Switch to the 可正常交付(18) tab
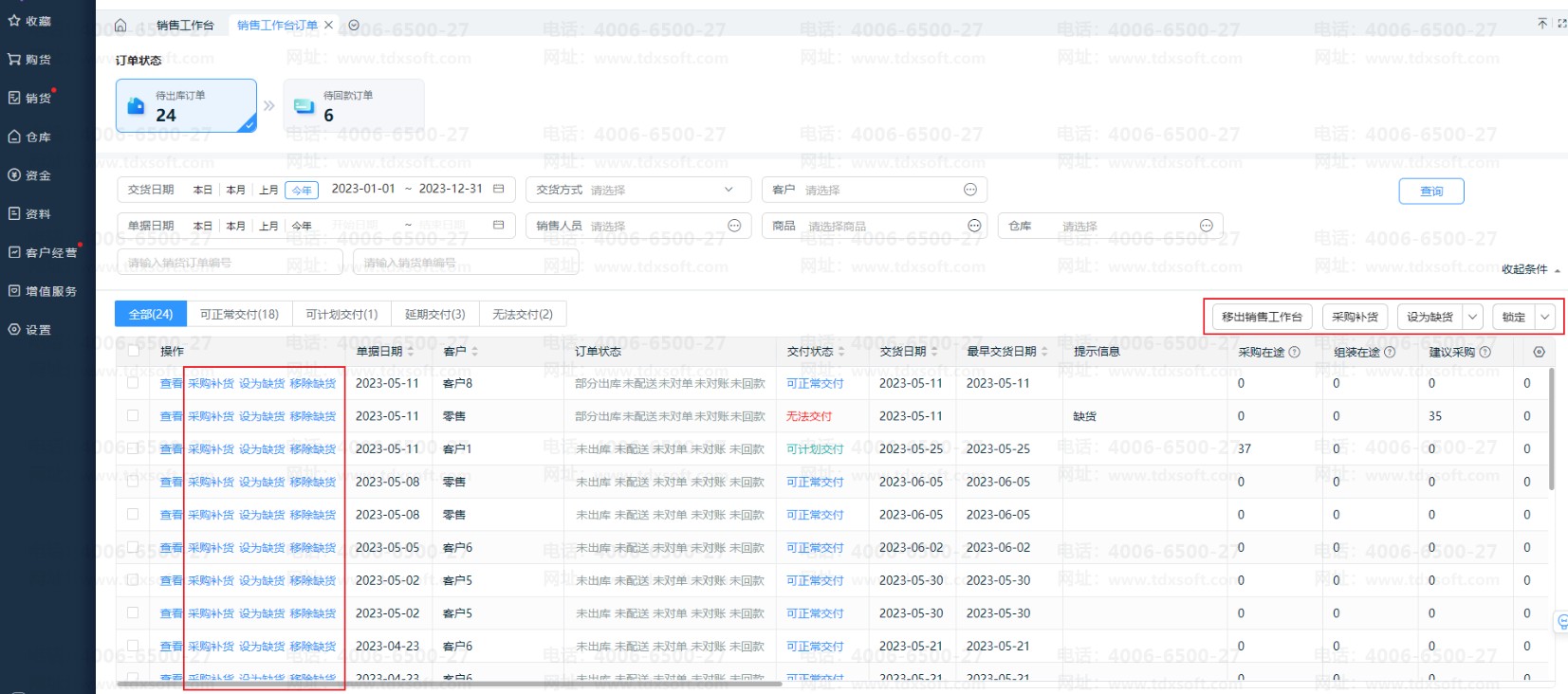 (x=239, y=315)
